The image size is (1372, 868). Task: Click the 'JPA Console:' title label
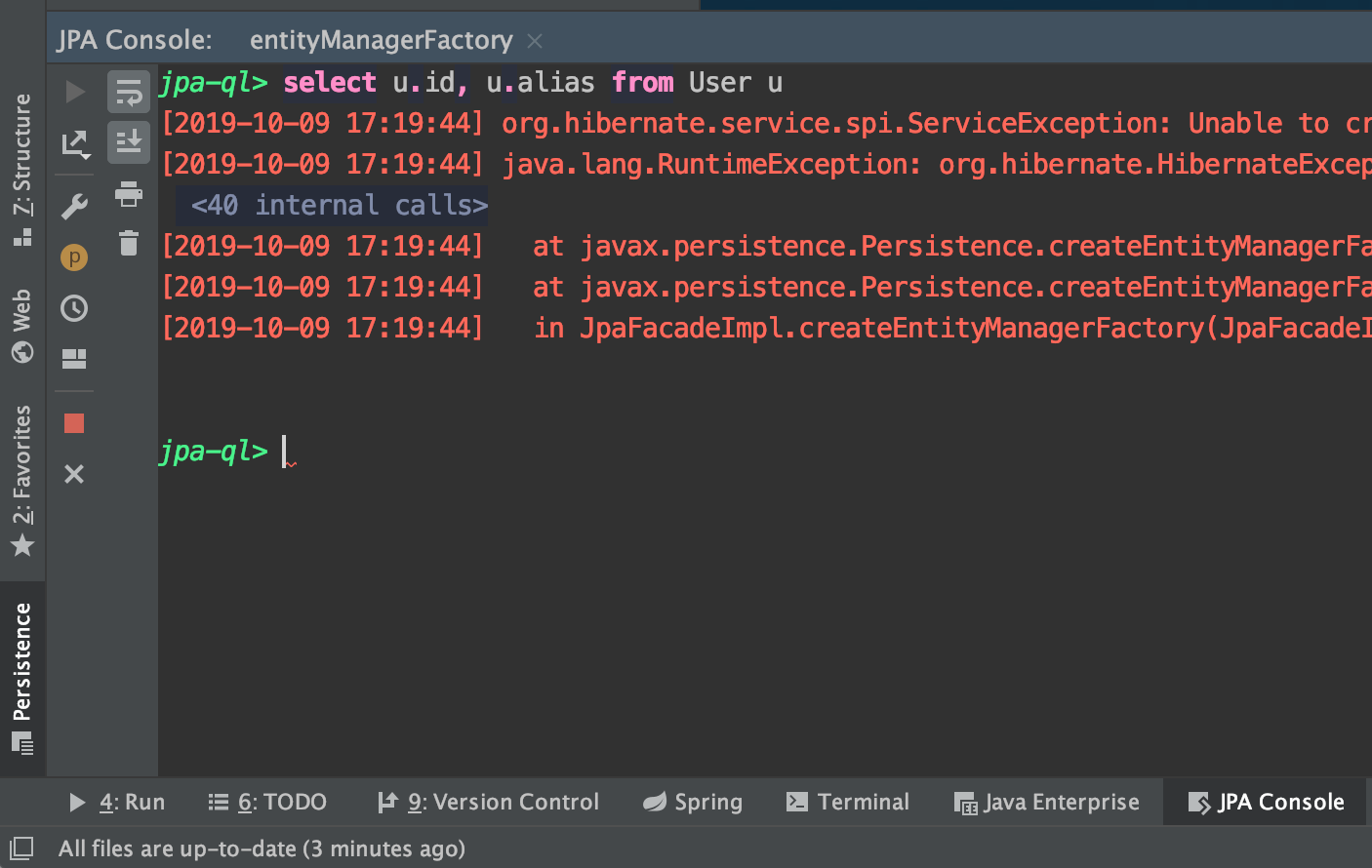coord(135,40)
